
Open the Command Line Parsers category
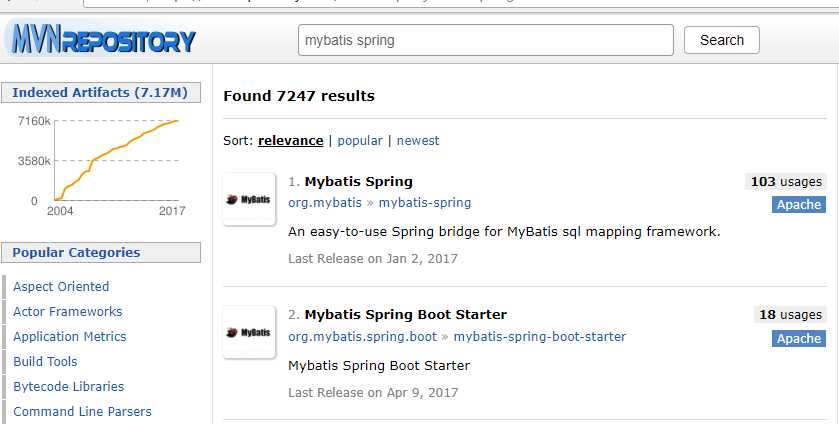(x=82, y=411)
